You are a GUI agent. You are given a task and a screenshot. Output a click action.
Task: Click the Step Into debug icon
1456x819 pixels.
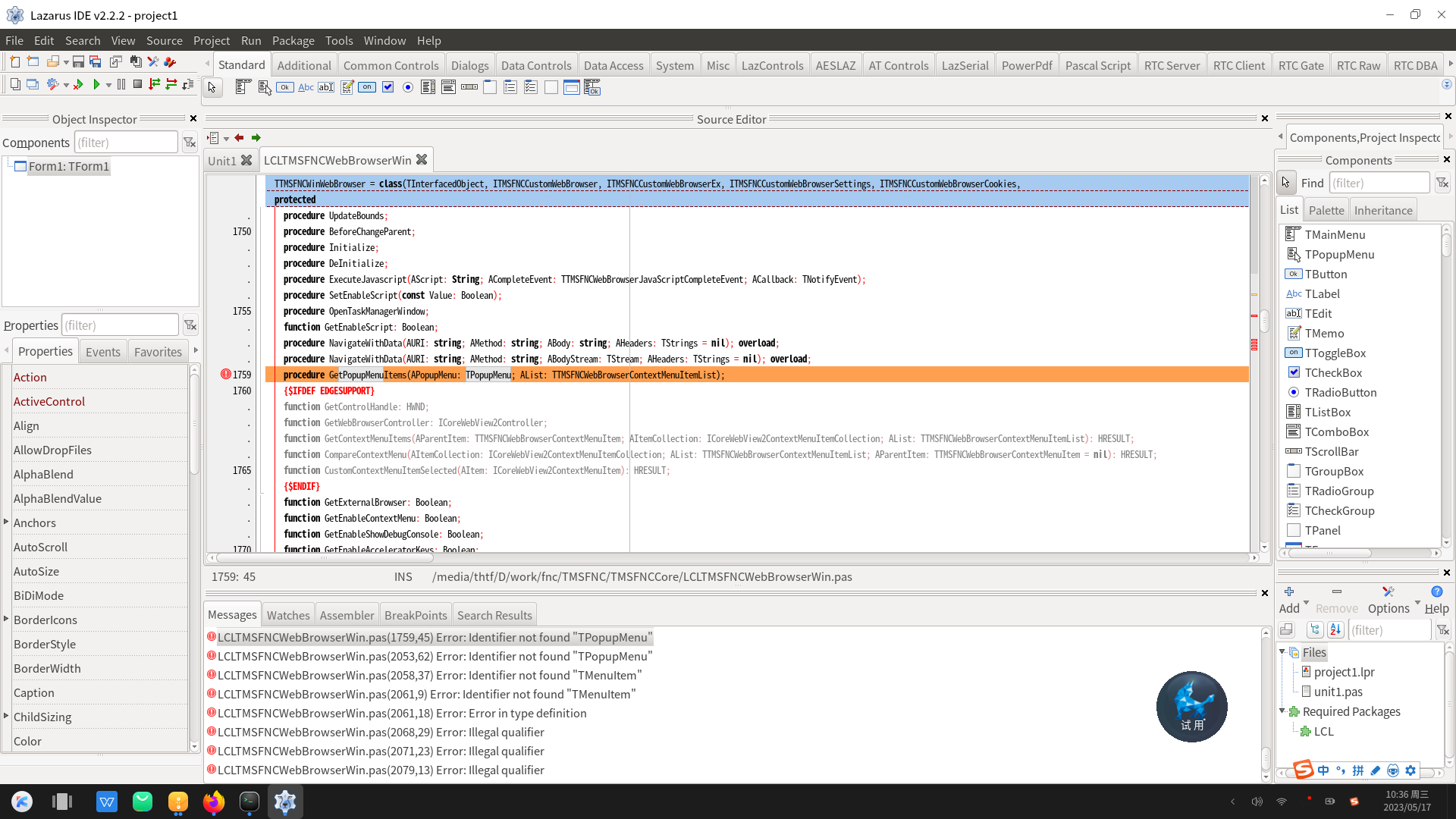click(155, 84)
